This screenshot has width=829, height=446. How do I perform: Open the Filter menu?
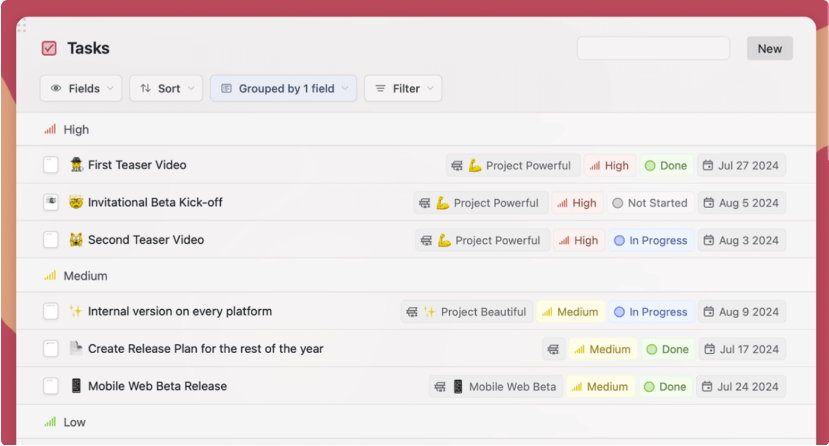pyautogui.click(x=403, y=89)
